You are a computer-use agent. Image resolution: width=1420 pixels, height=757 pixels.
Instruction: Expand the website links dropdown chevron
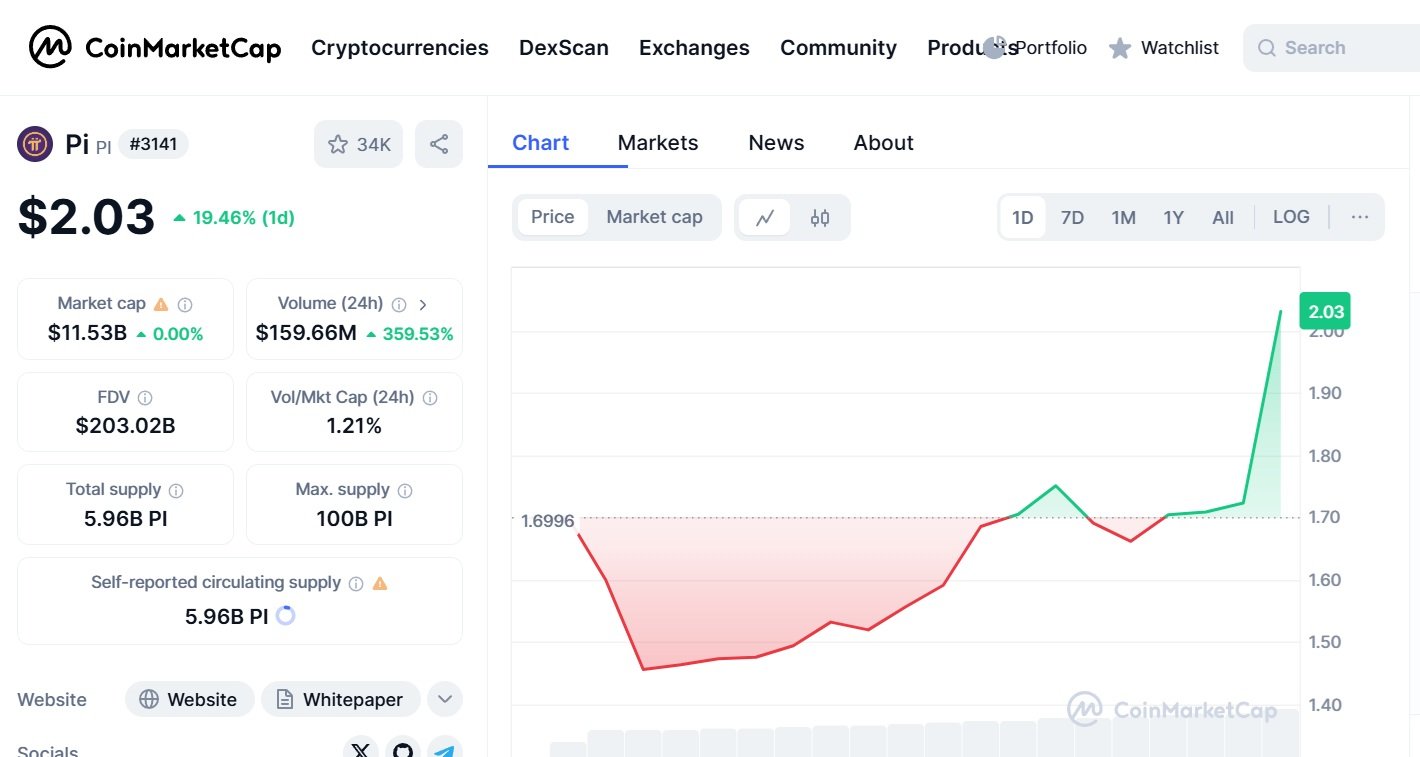(445, 699)
